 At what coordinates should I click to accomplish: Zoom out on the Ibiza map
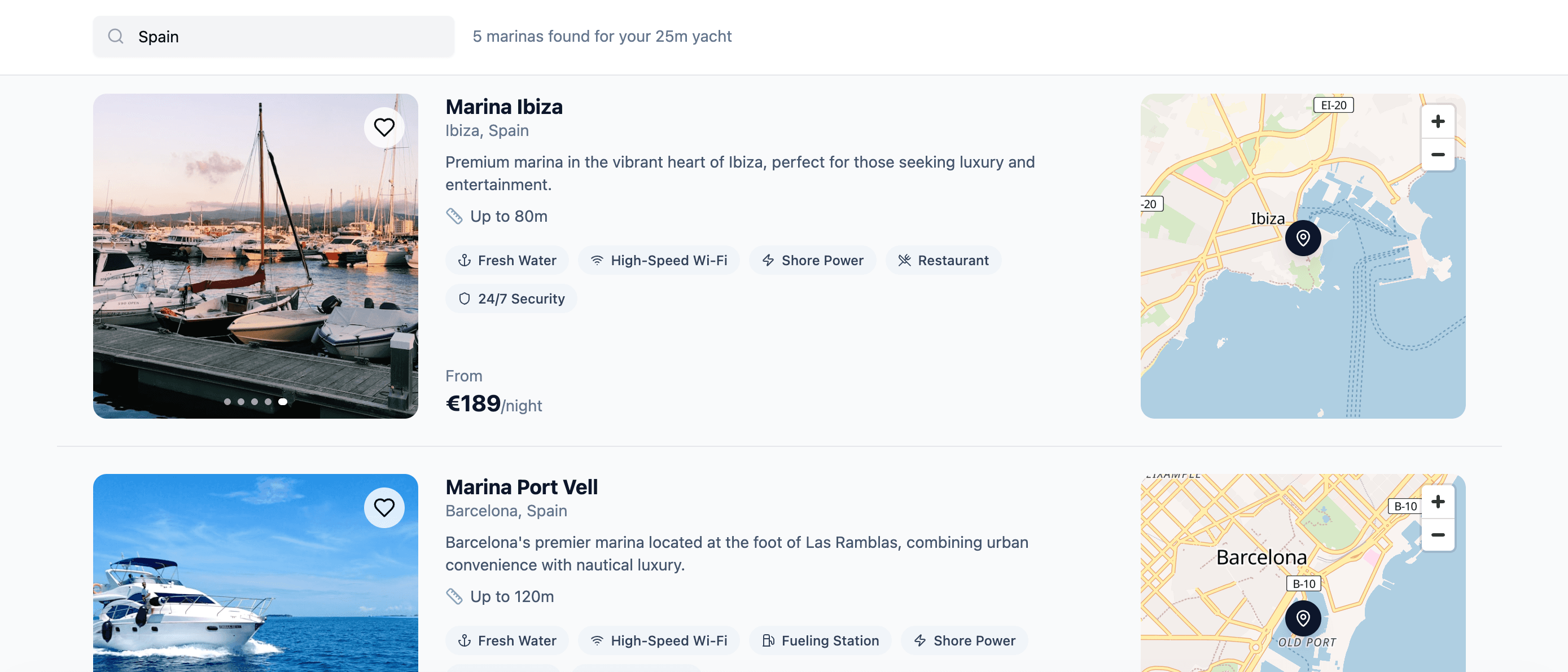point(1438,155)
